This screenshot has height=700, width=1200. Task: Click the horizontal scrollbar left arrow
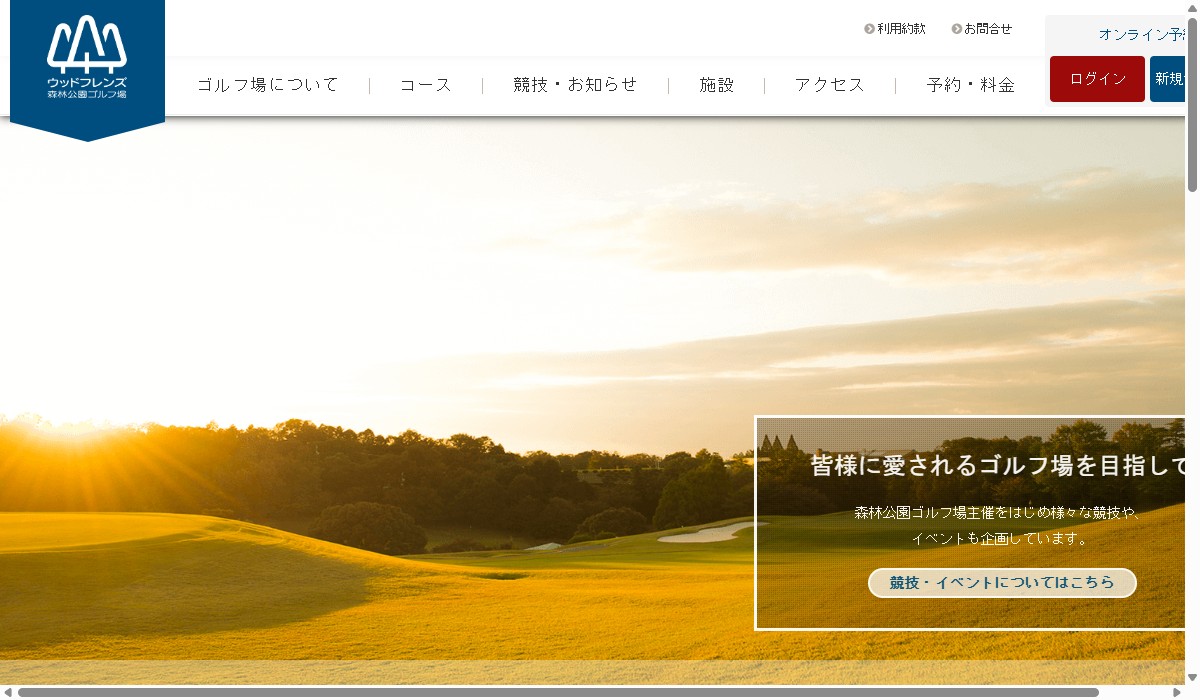[7, 692]
